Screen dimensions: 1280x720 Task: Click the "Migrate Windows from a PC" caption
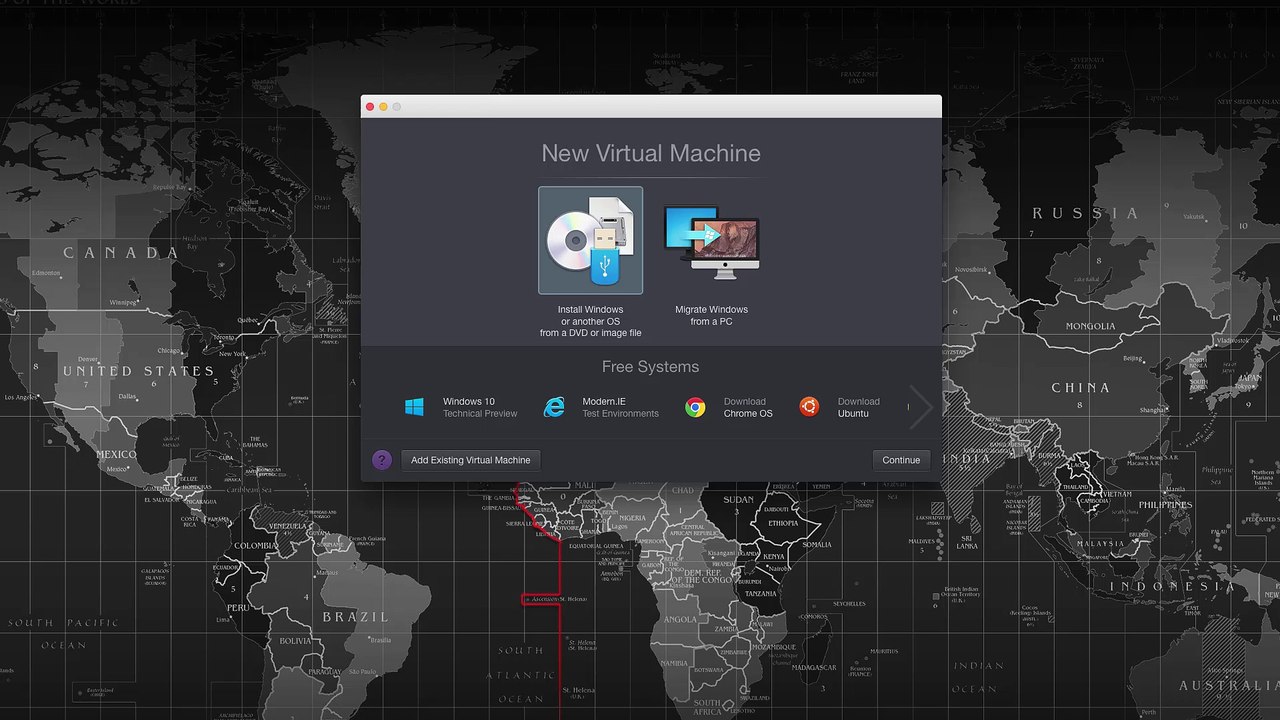[x=711, y=315]
